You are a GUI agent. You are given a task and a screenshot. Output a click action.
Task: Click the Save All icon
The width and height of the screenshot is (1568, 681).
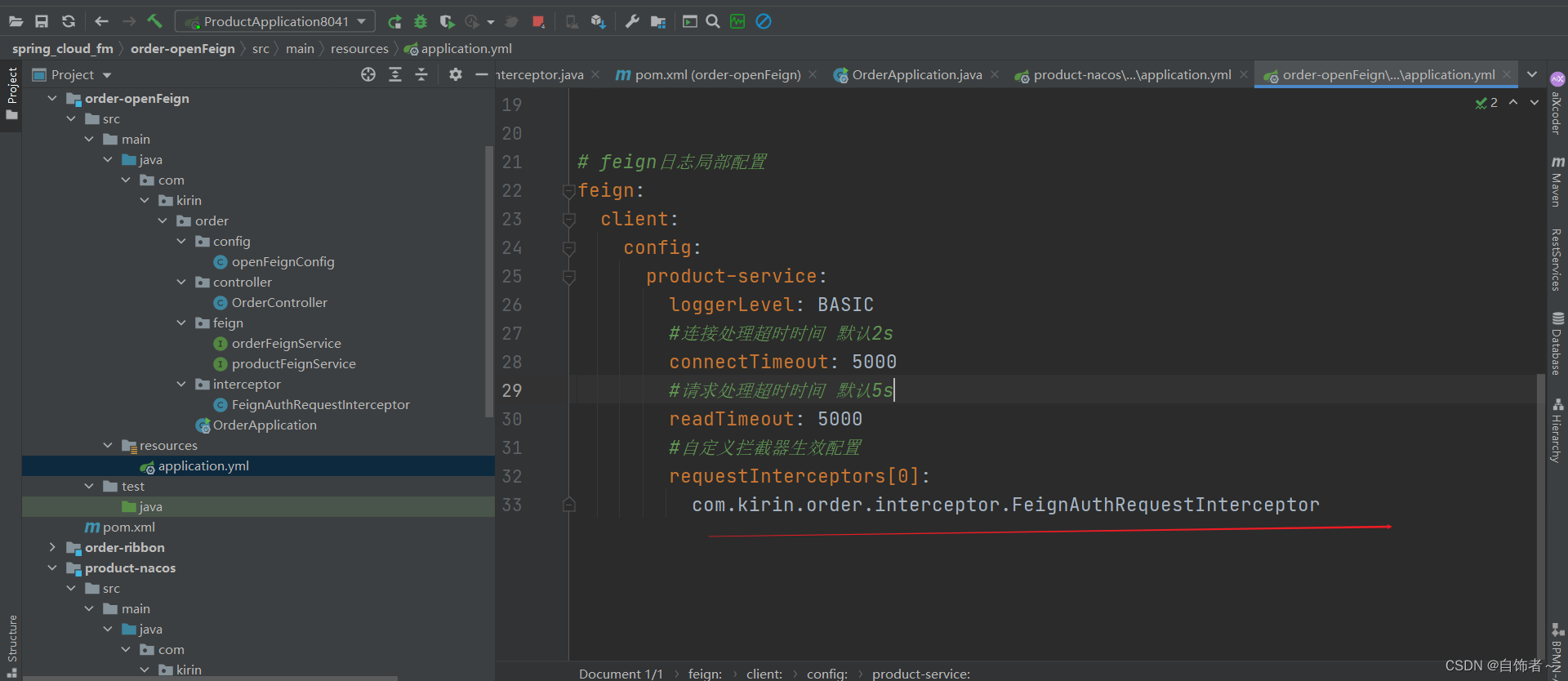(x=42, y=21)
